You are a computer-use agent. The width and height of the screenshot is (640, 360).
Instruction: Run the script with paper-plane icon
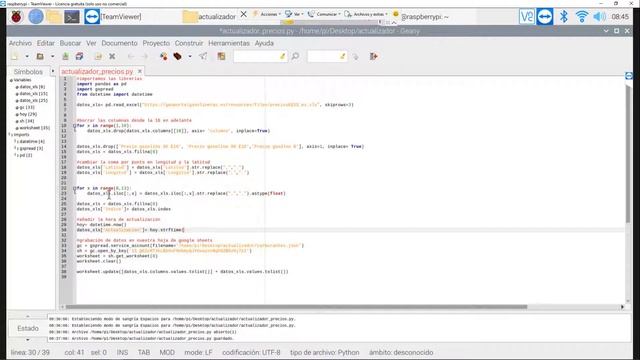point(203,56)
